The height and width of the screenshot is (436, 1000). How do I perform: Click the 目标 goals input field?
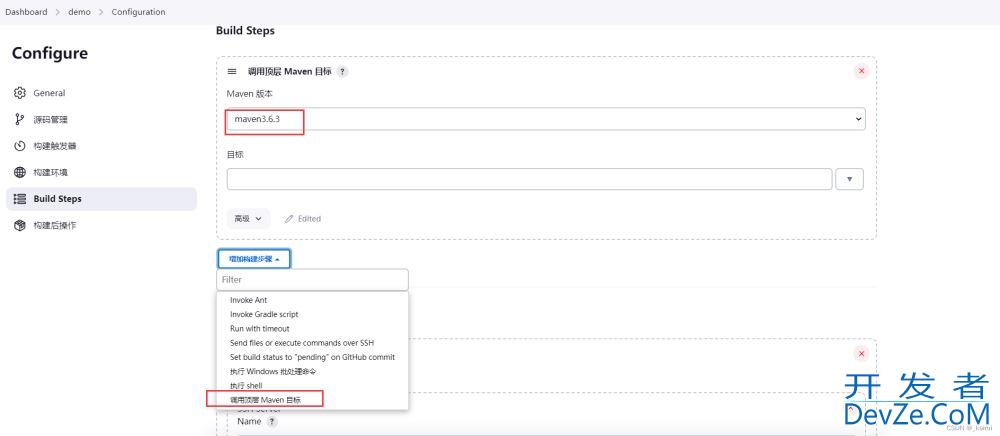[x=529, y=179]
